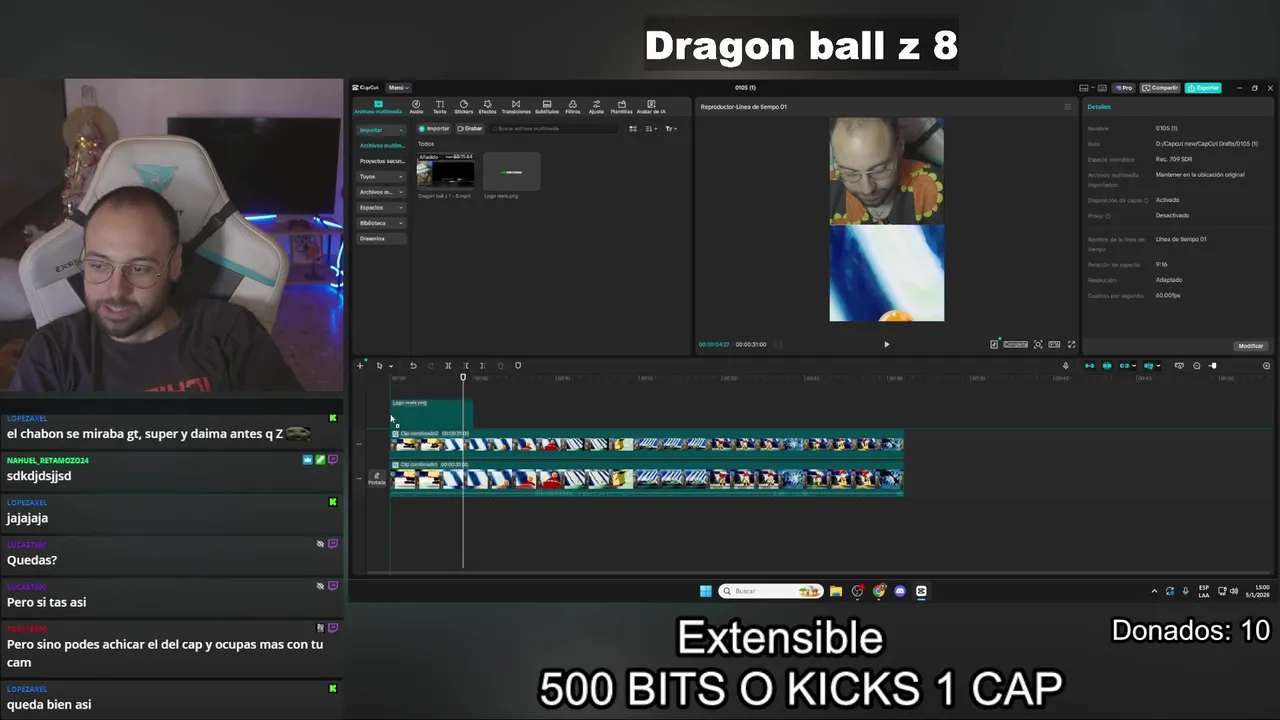The image size is (1280, 720).
Task: Select Proyectos secun... in the sidebar
Action: point(381,161)
